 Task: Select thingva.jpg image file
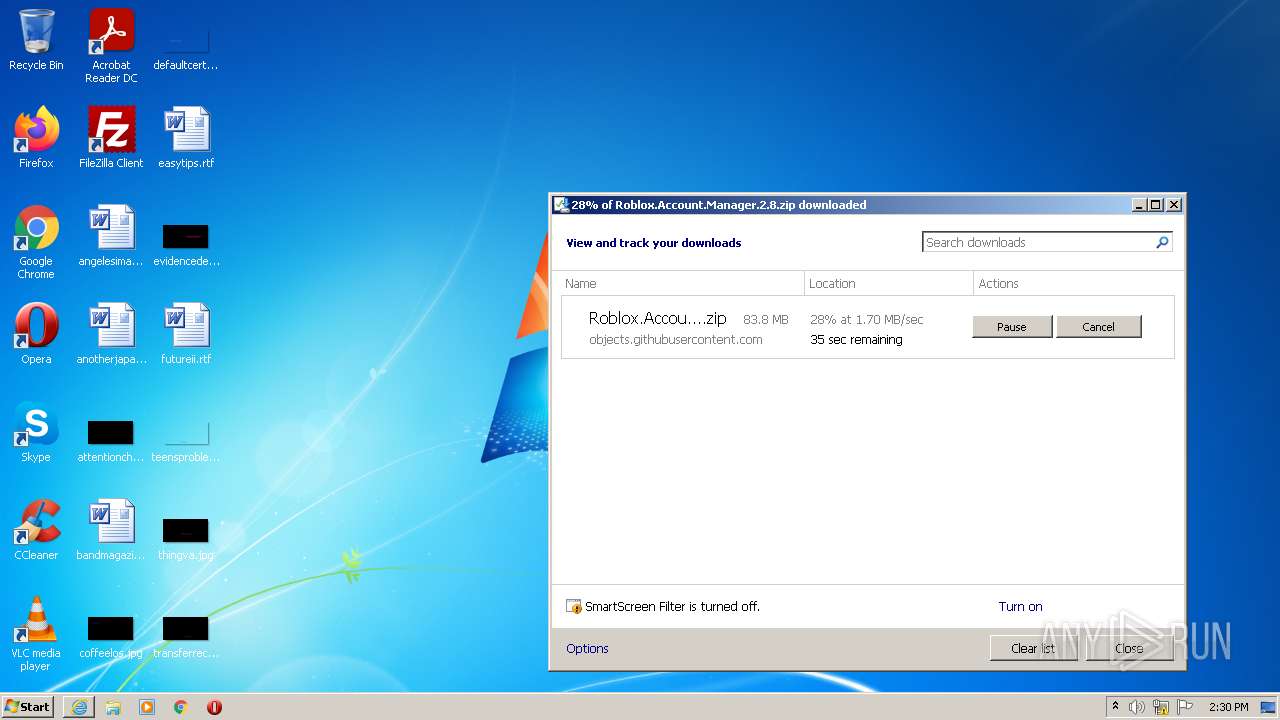coord(186,538)
